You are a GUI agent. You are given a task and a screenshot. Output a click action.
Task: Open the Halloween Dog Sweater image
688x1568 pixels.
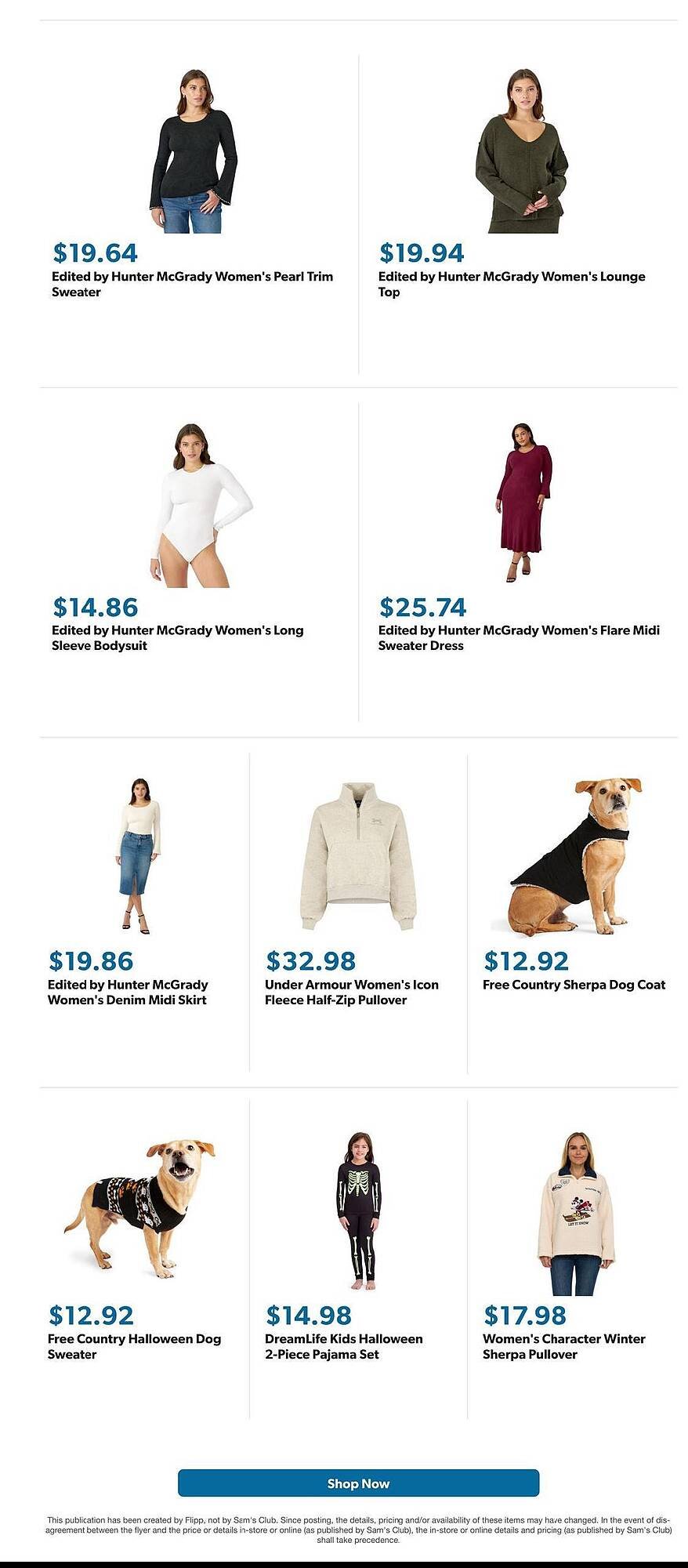[139, 1209]
